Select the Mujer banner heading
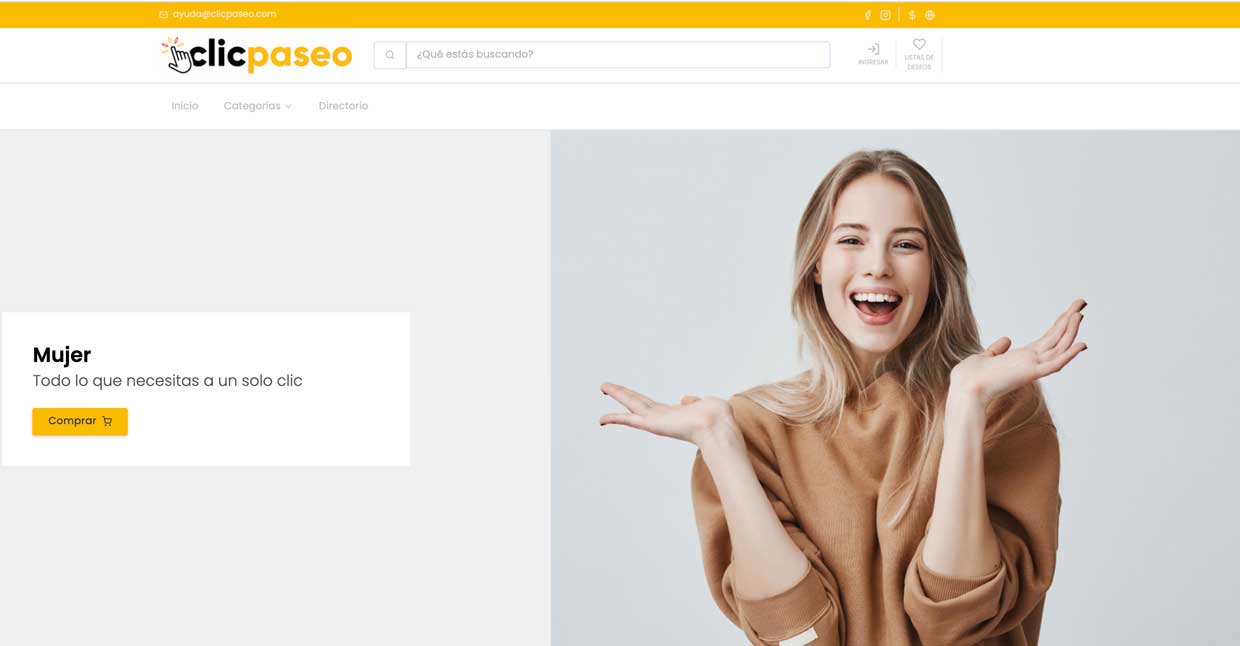 (62, 355)
